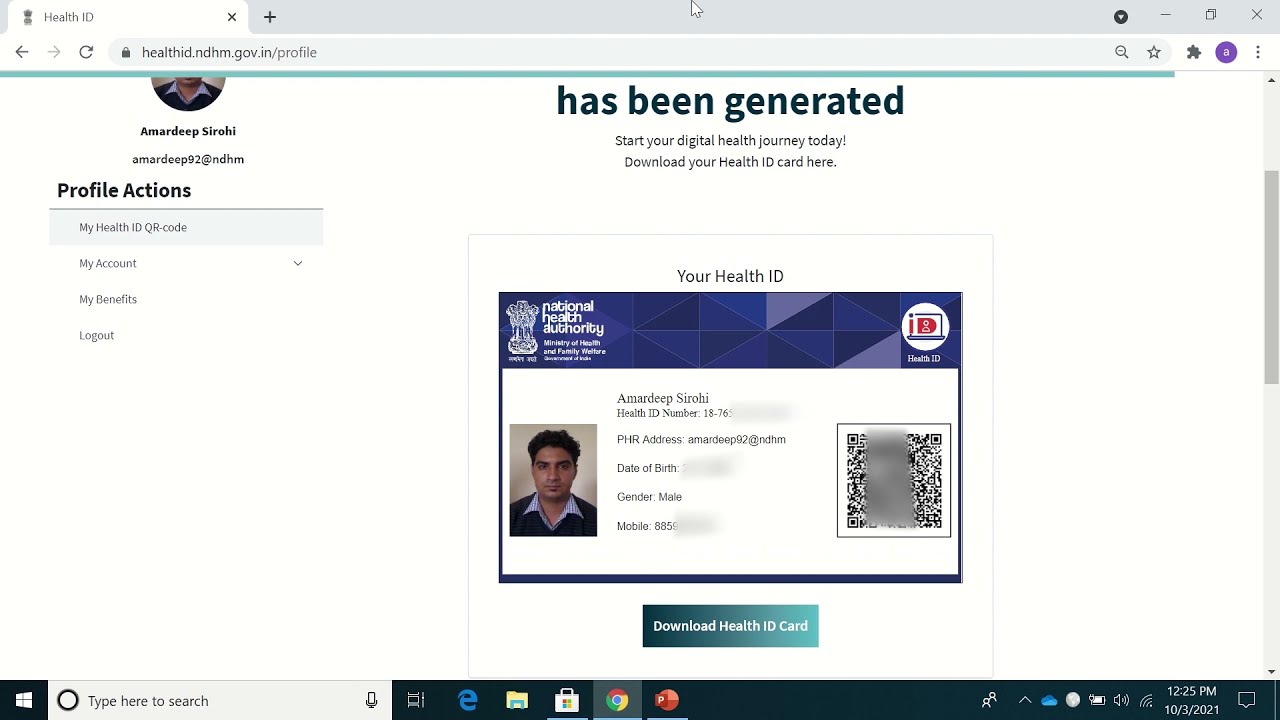Open Microsoft Store from taskbar

[567, 701]
